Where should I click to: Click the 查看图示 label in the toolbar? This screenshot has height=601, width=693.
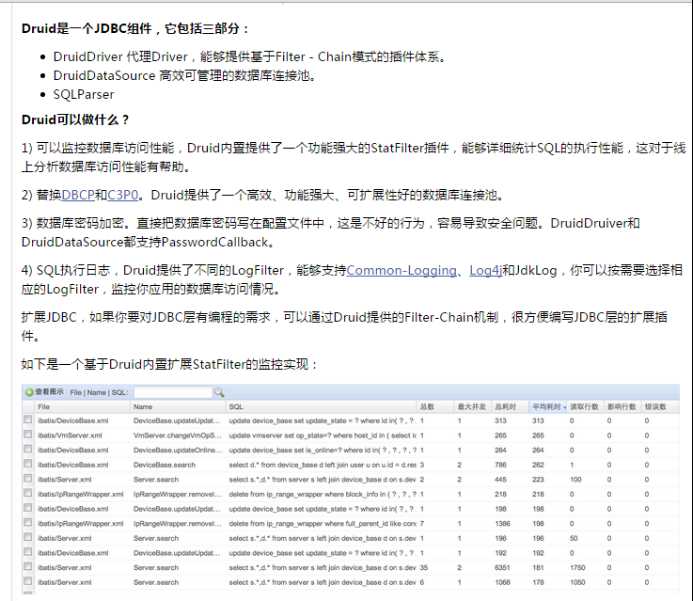(x=50, y=392)
